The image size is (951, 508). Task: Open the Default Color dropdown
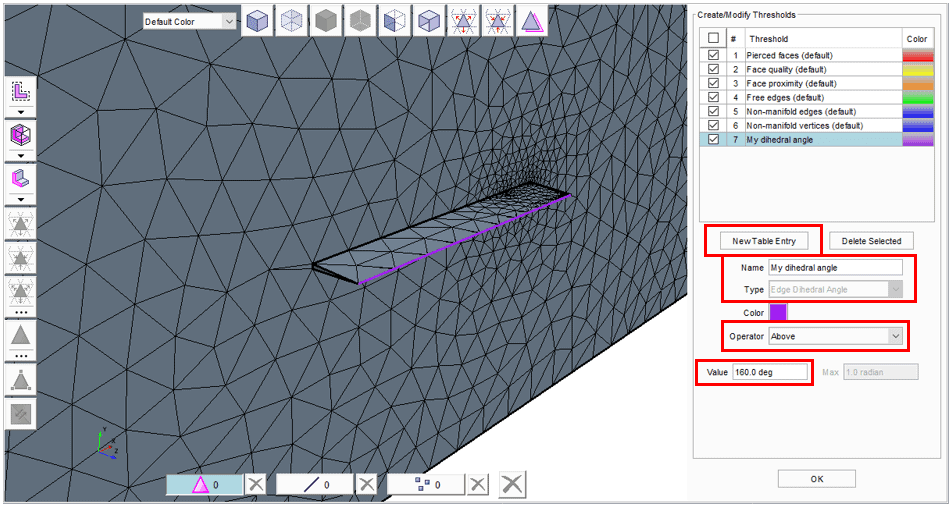pyautogui.click(x=189, y=21)
